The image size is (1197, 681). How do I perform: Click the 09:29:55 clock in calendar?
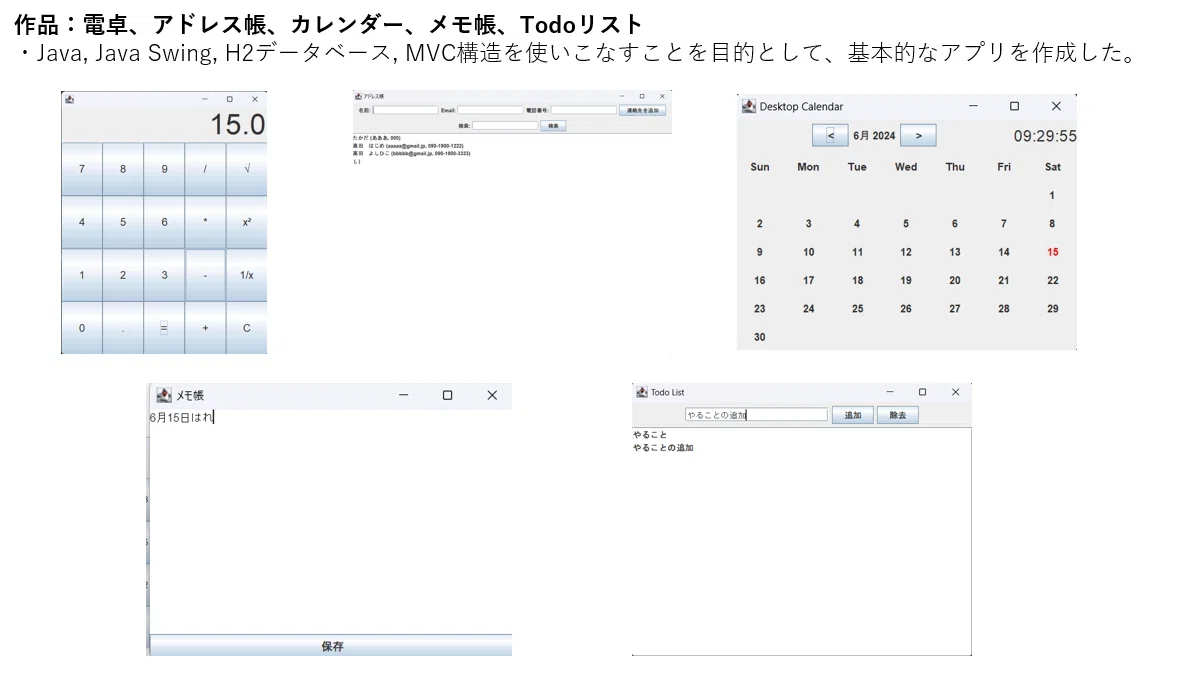click(x=1044, y=136)
